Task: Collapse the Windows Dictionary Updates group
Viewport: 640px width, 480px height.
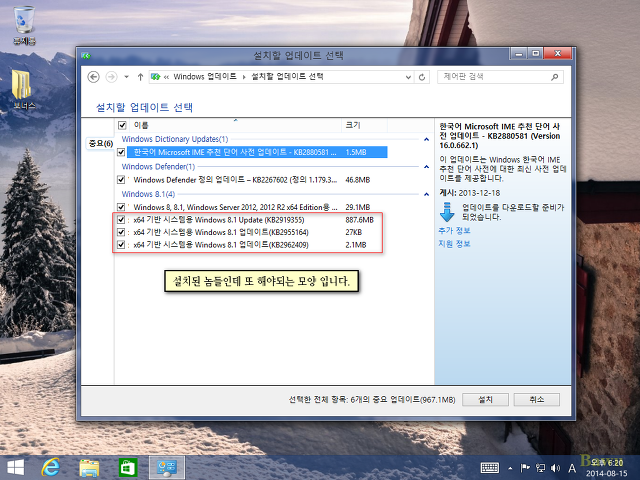Action: point(427,139)
